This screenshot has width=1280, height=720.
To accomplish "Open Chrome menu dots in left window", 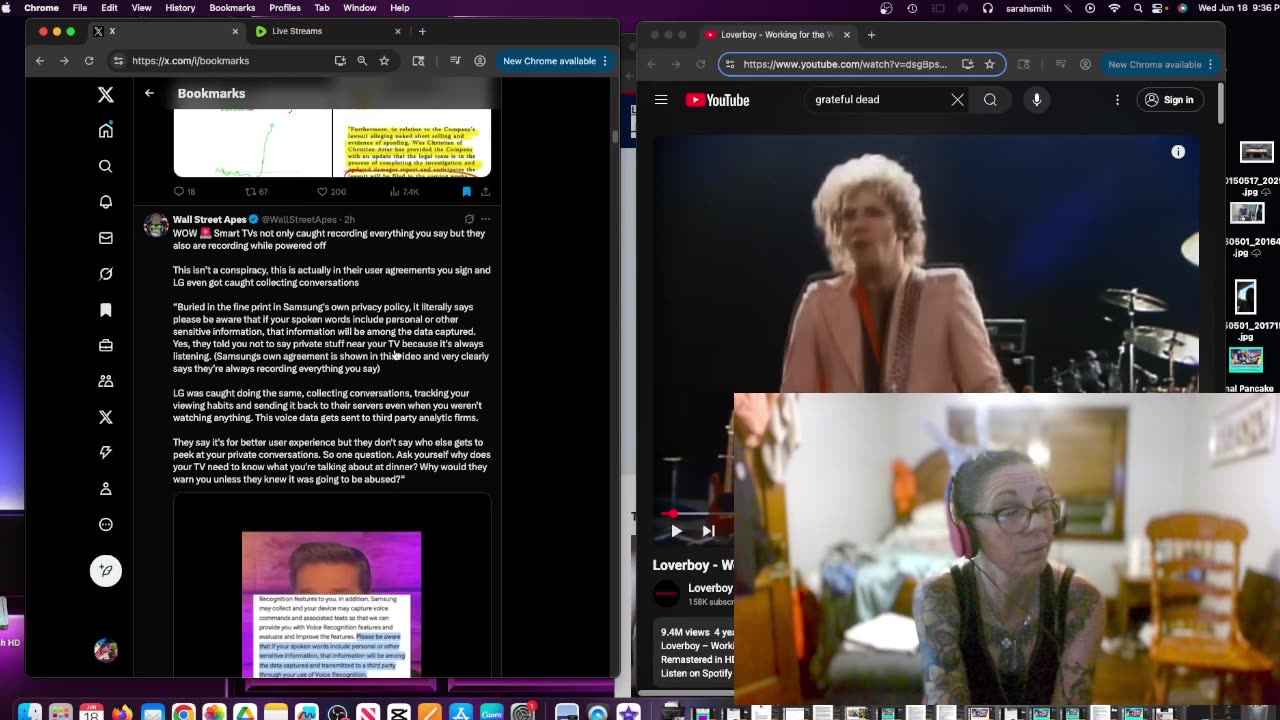I will (605, 61).
